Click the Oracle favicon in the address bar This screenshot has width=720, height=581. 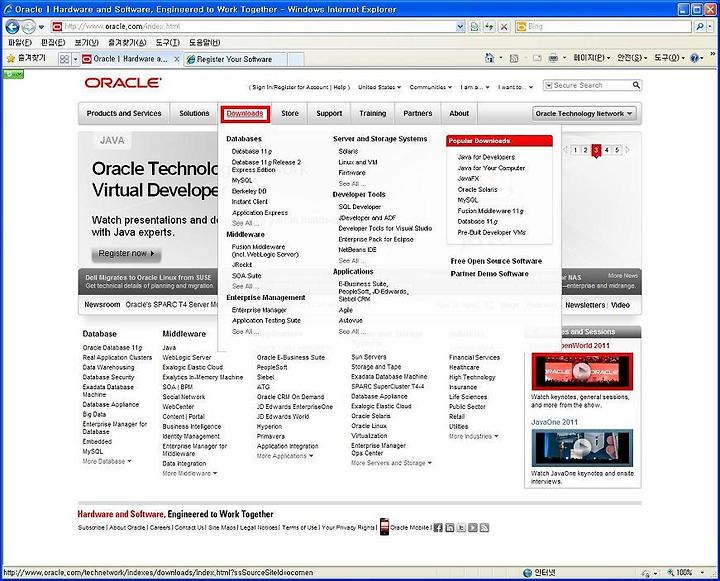57,27
